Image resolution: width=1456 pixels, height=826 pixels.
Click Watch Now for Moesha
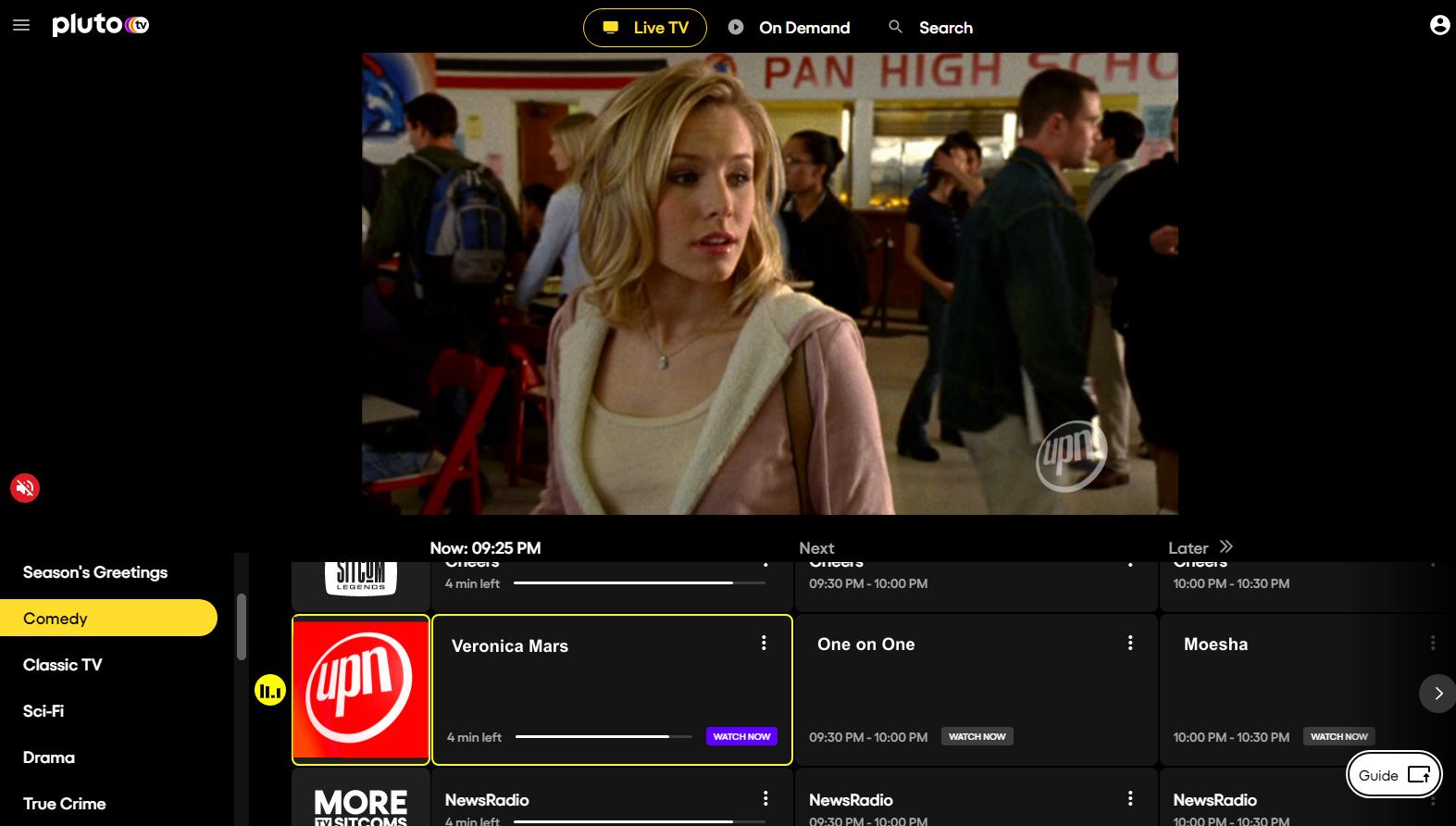1339,736
